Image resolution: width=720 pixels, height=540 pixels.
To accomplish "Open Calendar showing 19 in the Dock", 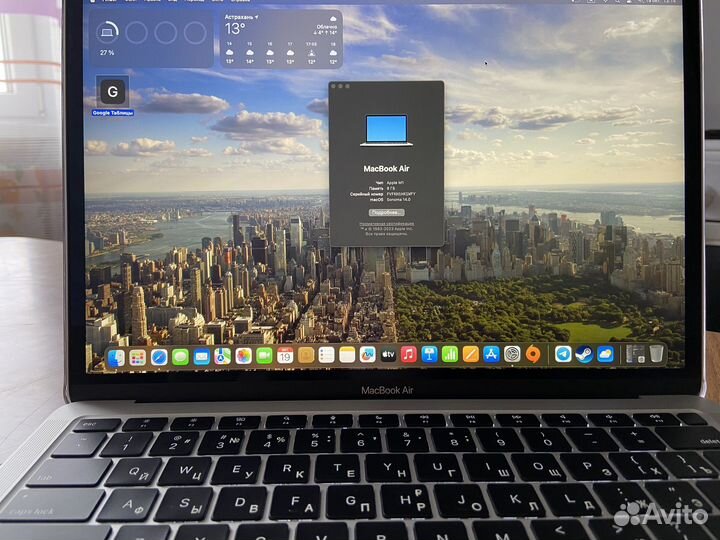I will pos(285,355).
